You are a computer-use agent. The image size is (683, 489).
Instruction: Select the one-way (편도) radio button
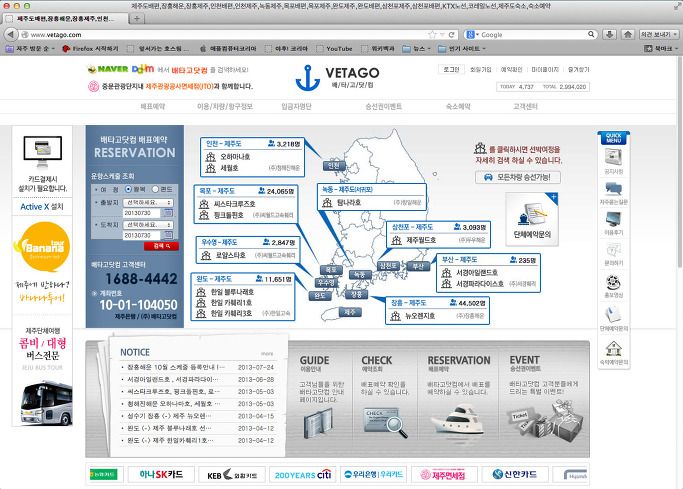click(155, 189)
